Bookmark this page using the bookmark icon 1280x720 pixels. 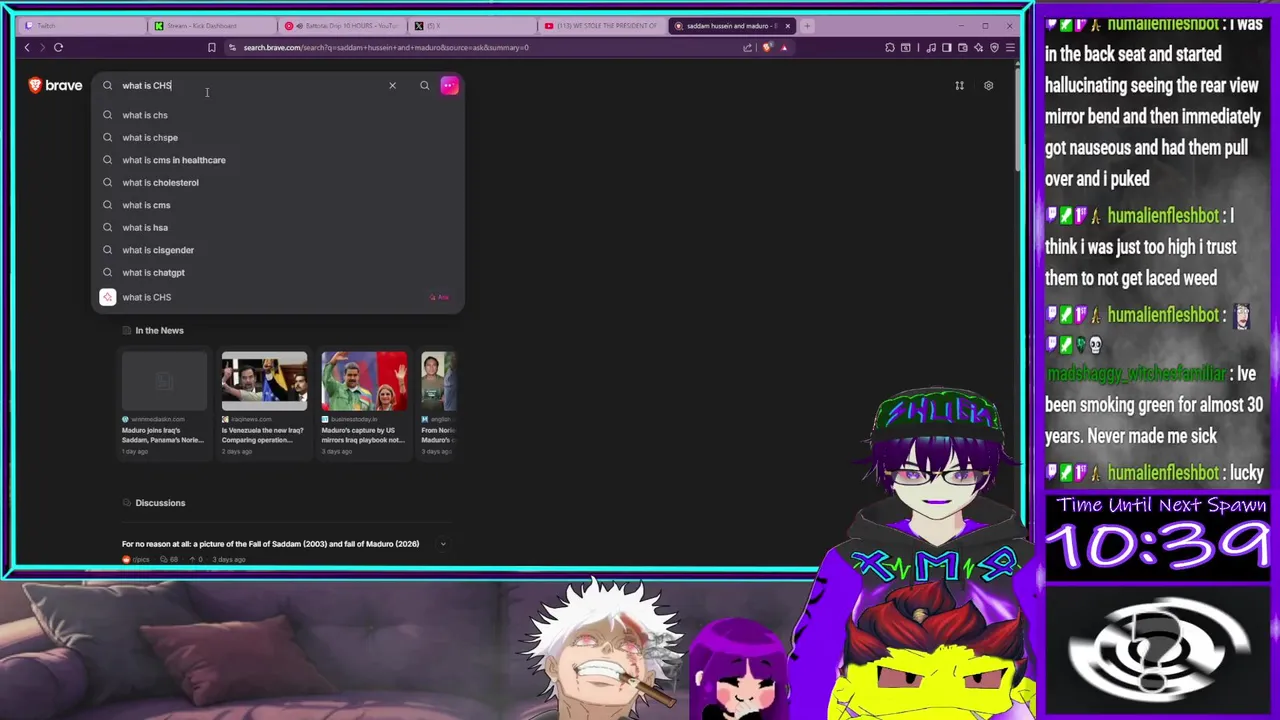[x=211, y=47]
